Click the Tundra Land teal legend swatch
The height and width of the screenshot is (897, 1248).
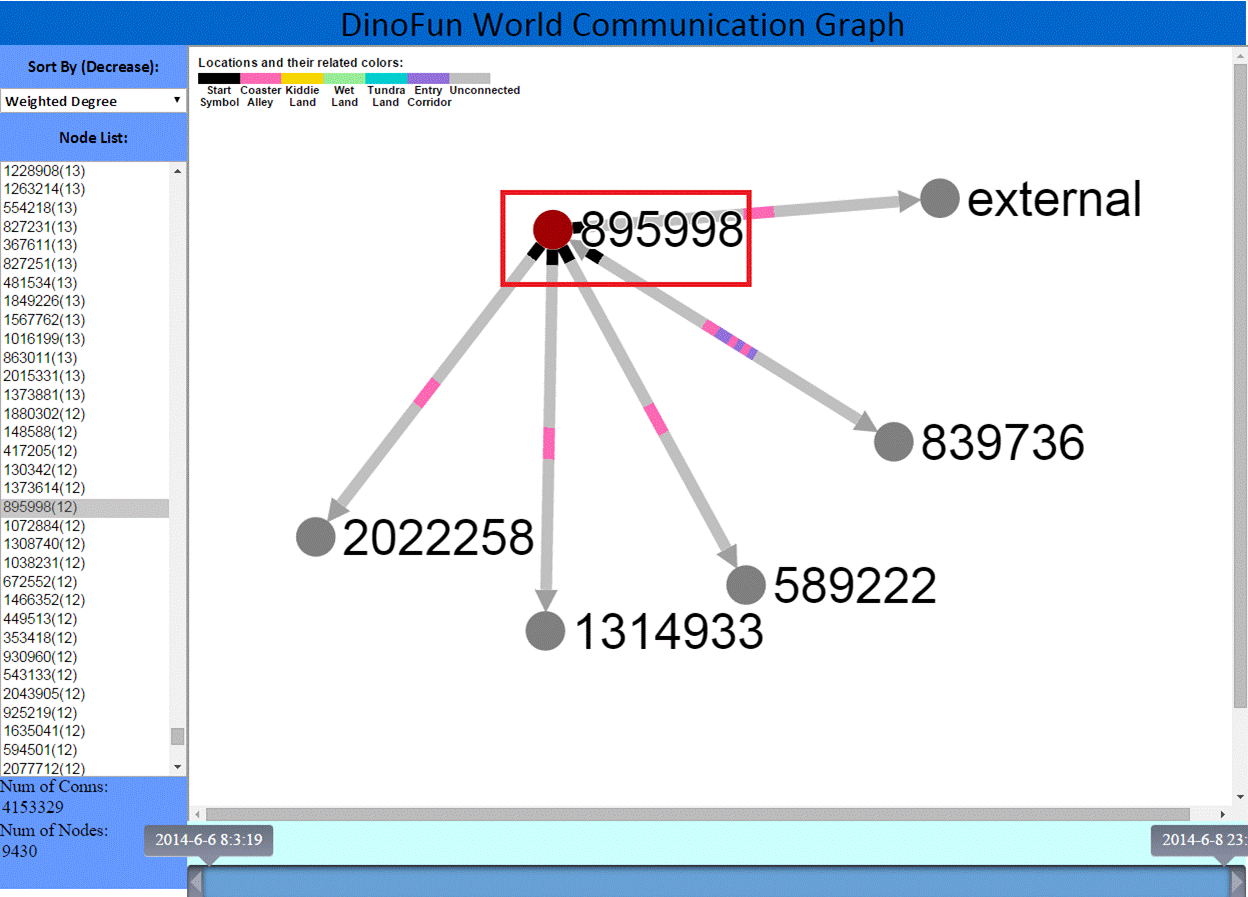(386, 78)
